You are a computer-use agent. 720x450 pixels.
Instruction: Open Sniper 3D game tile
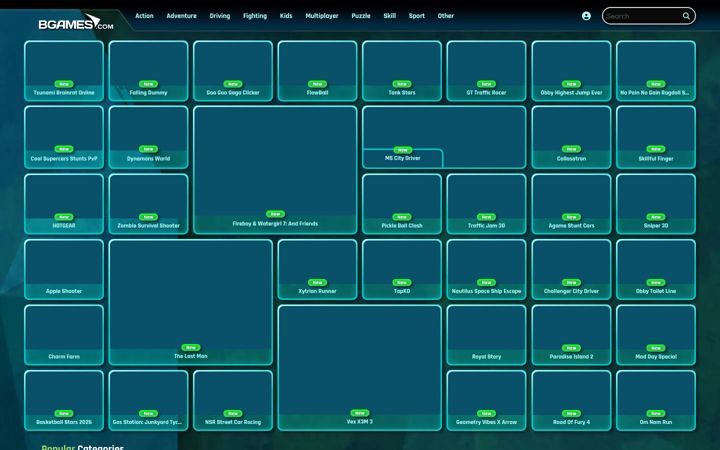(656, 204)
